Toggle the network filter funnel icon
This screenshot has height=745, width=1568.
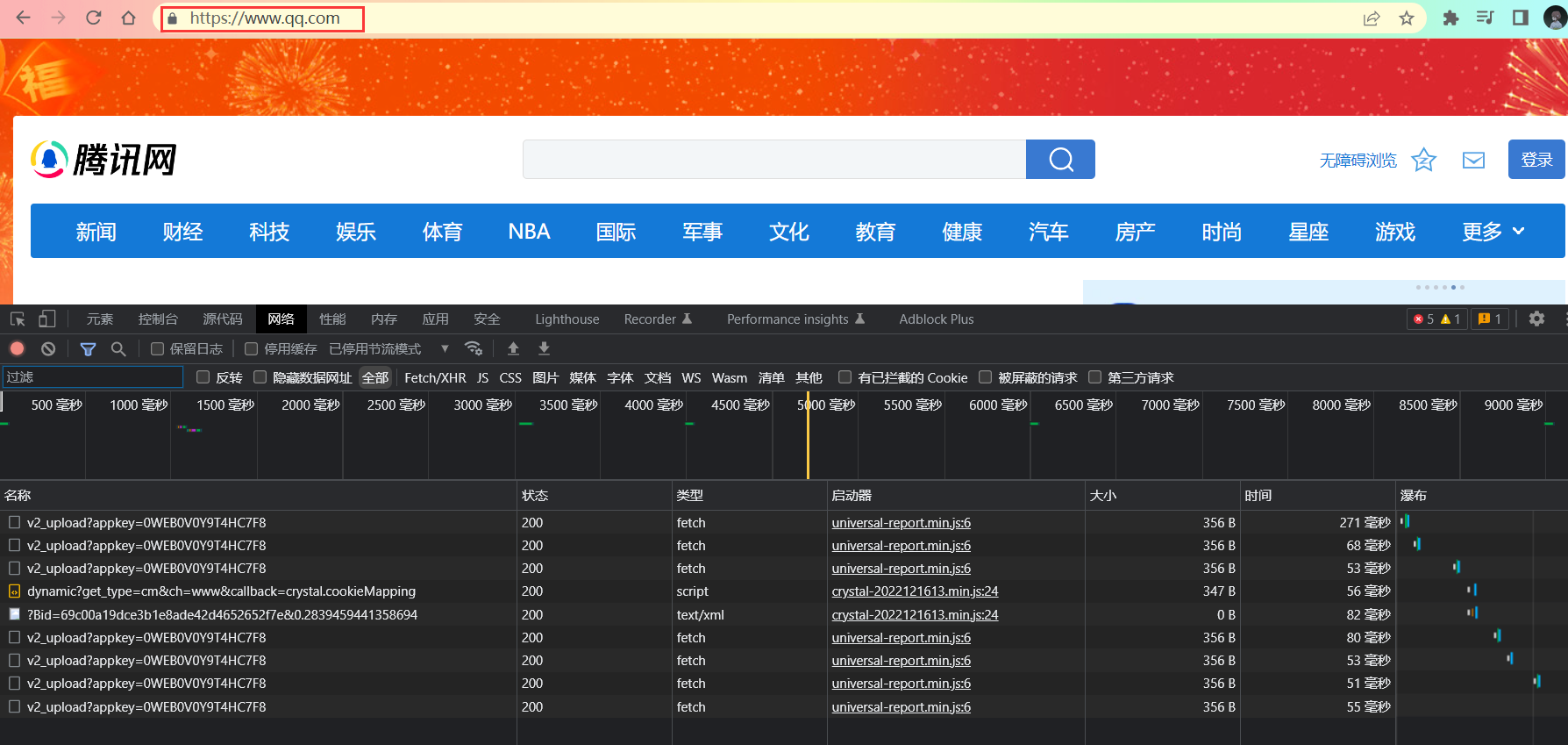pyautogui.click(x=88, y=349)
